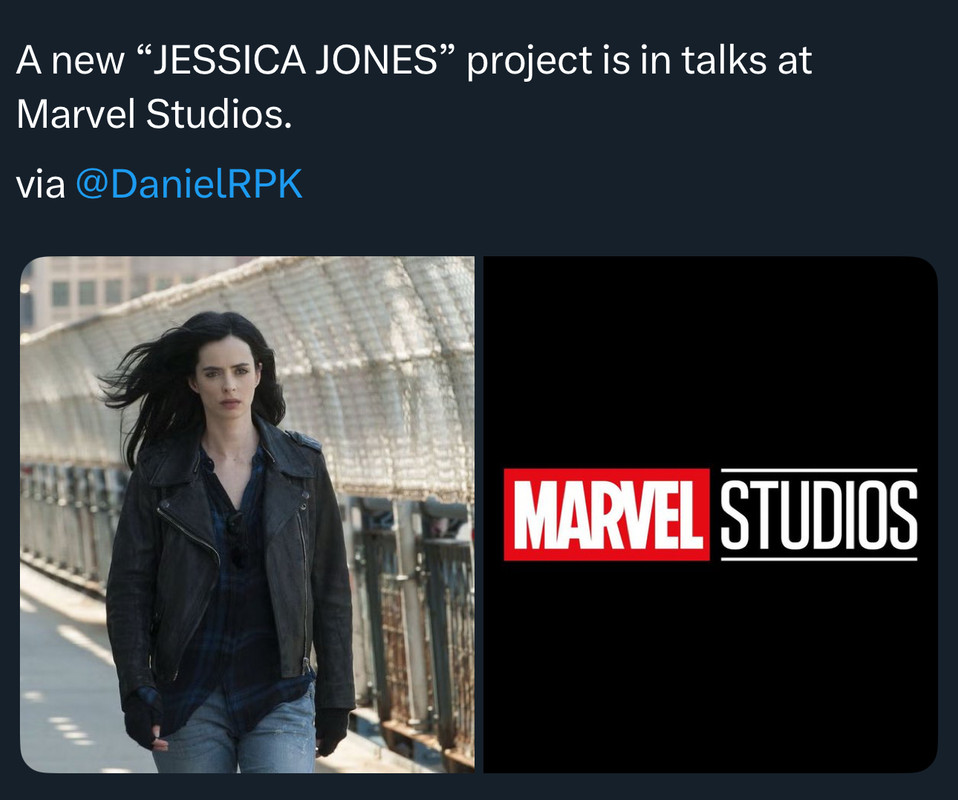958x800 pixels.
Task: Click the building in photo background
Action: [79, 290]
